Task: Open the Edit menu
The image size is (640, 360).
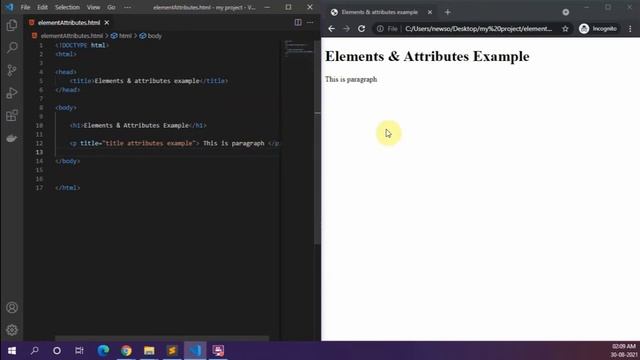Action: point(42,7)
